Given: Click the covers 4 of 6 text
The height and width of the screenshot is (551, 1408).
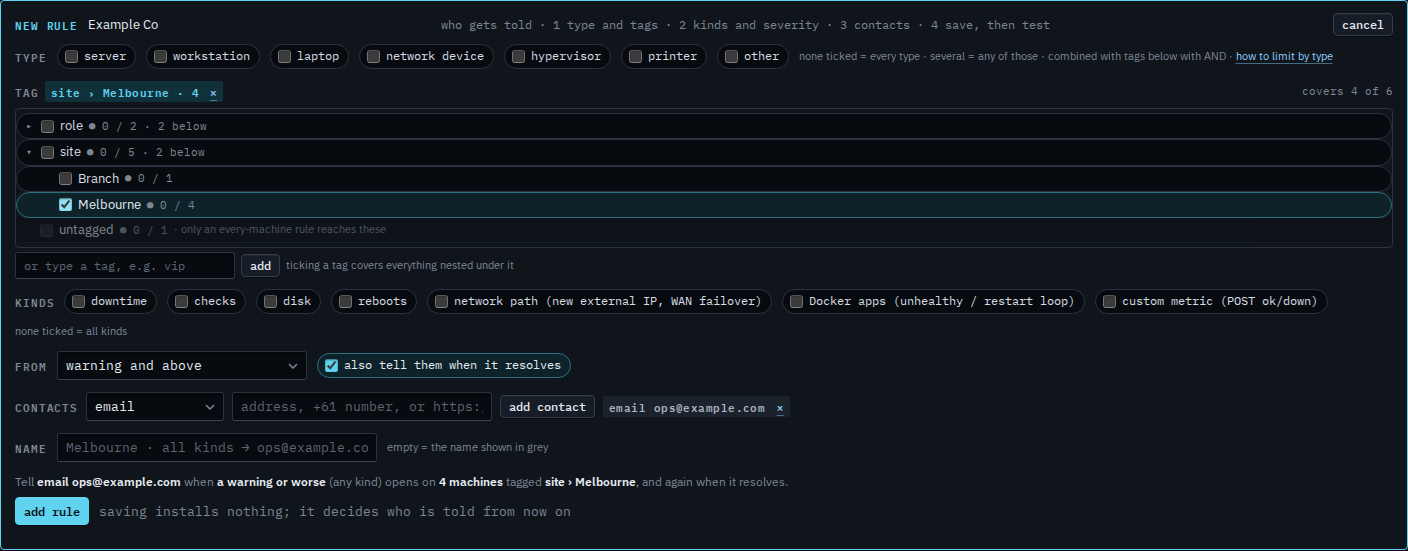Looking at the screenshot, I should click(x=1347, y=91).
